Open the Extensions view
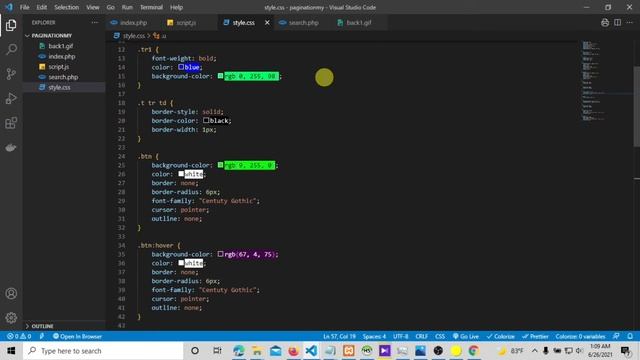The height and width of the screenshot is (360, 640). [11, 123]
